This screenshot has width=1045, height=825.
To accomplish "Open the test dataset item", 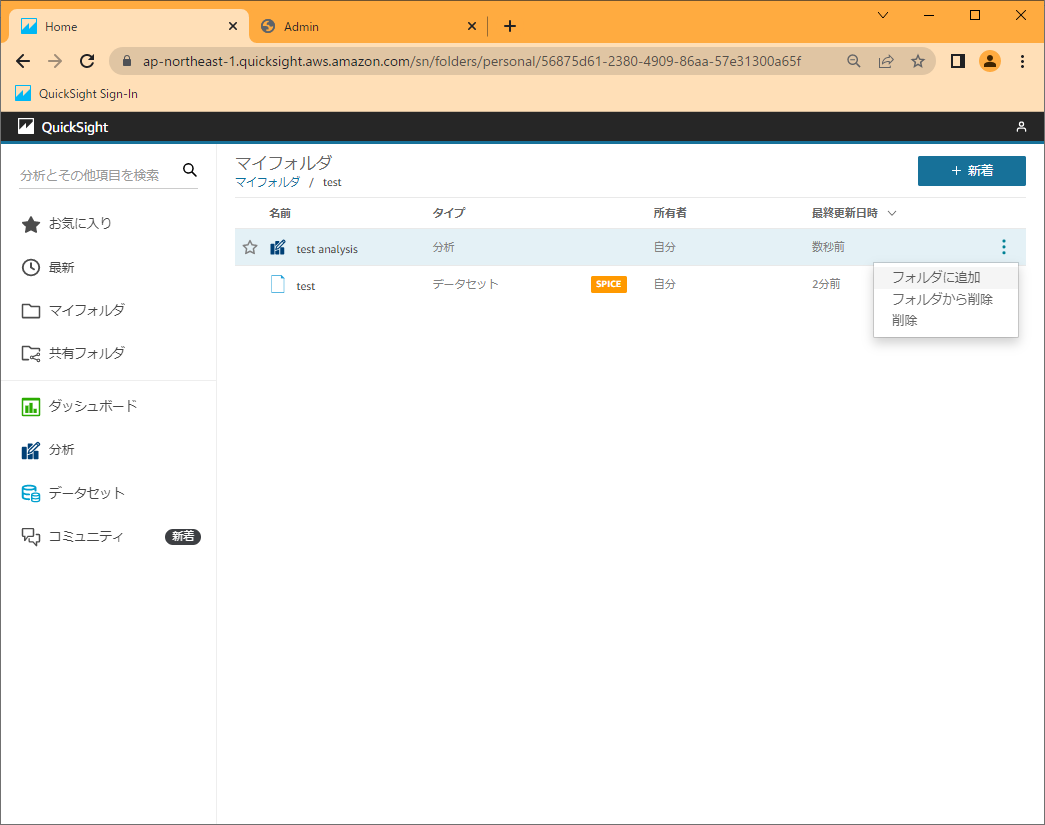I will coord(306,286).
